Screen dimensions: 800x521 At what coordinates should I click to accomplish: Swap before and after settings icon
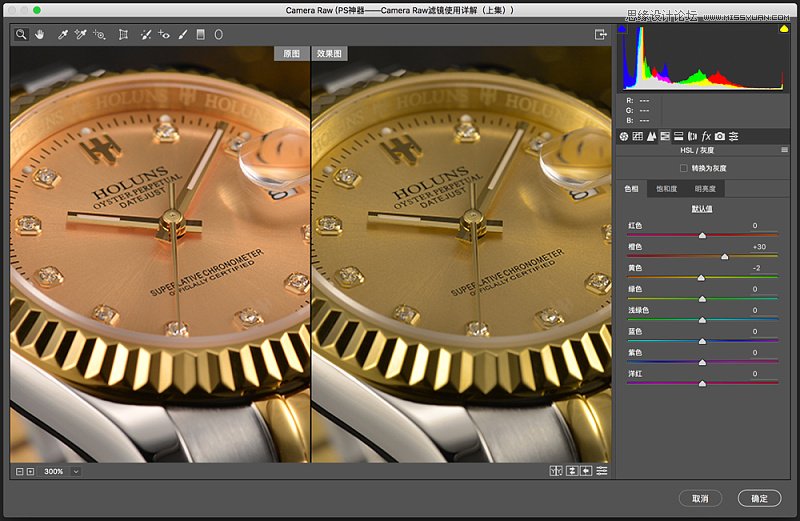click(x=572, y=471)
